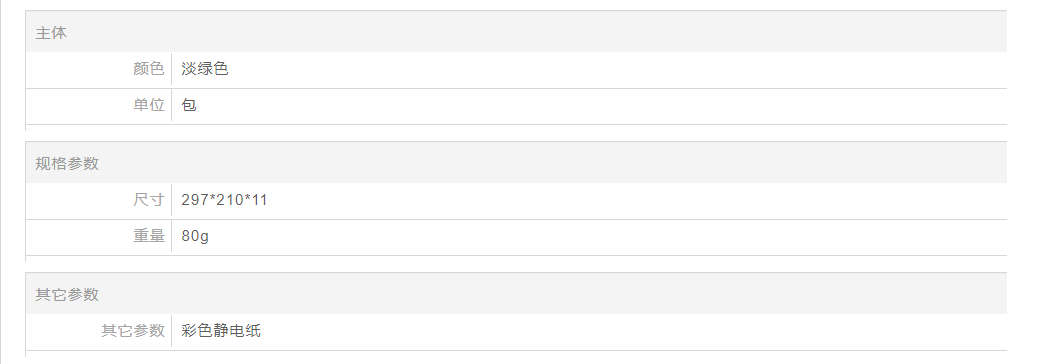Viewport: 1038px width, 364px height.
Task: Click the 淡绿色 color value
Action: (205, 69)
